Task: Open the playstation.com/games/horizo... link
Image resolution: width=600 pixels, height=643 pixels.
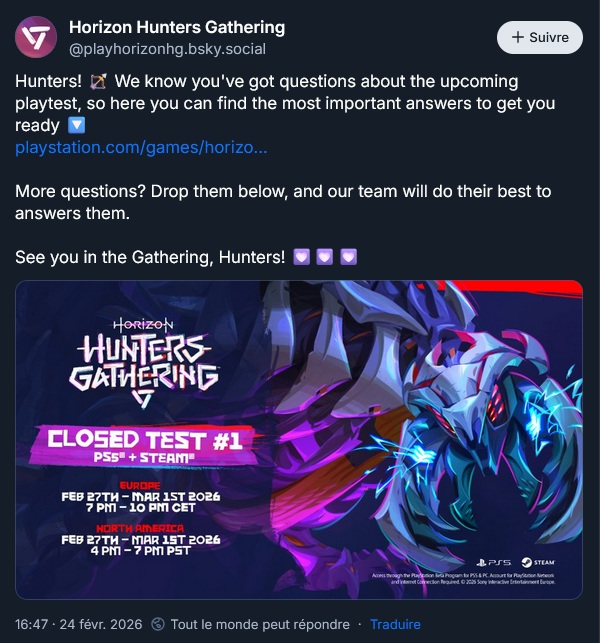Action: pos(141,147)
